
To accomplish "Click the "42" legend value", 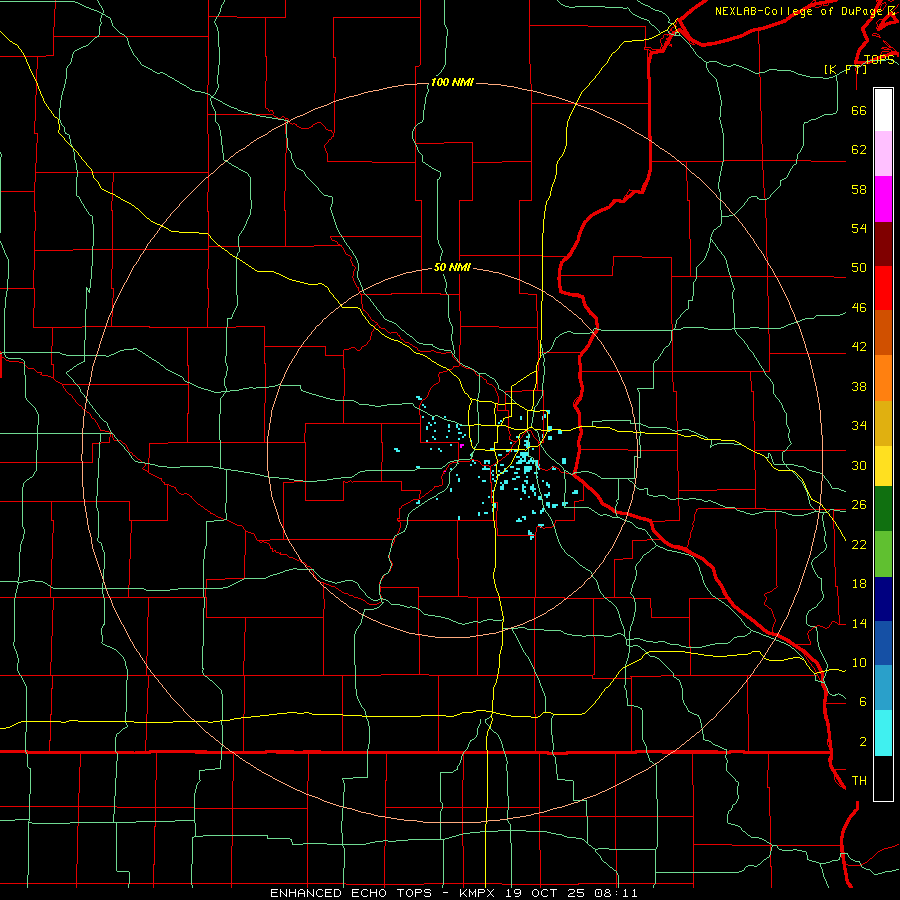I will click(x=859, y=347).
